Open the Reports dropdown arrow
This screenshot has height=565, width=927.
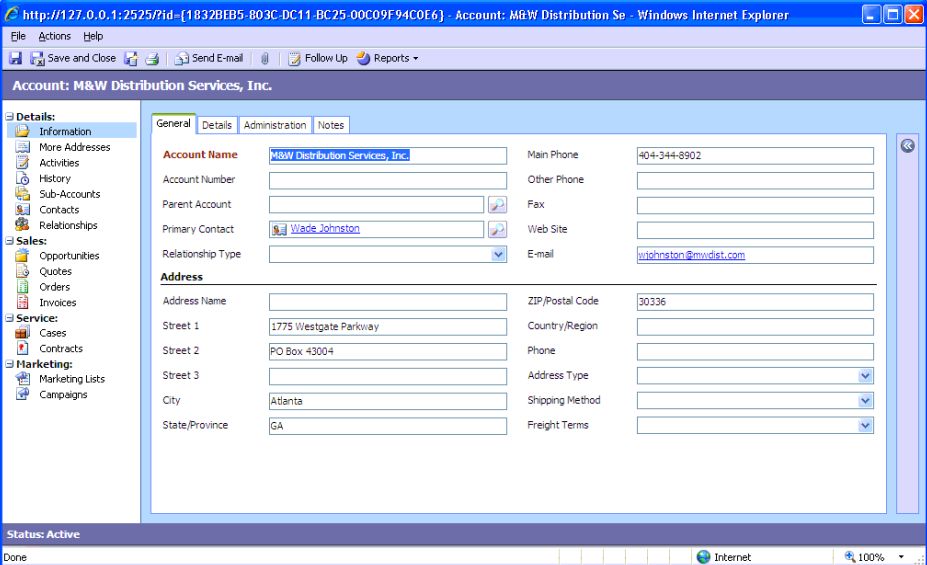click(x=416, y=59)
